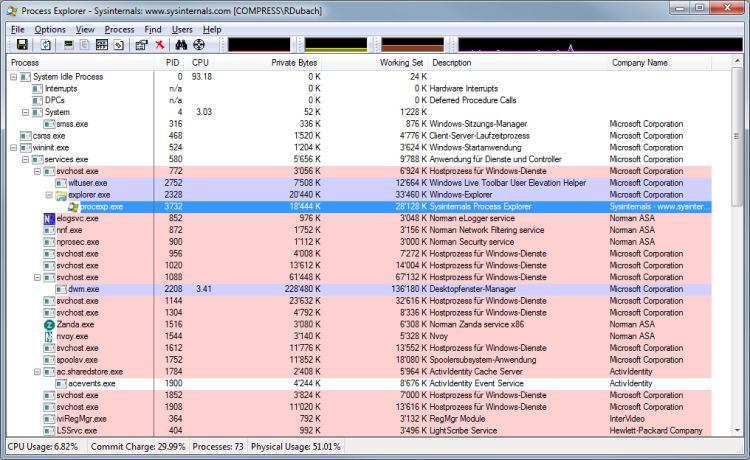This screenshot has width=750, height=460.
Task: Click the CPU Usage status bar entry
Action: 43,447
